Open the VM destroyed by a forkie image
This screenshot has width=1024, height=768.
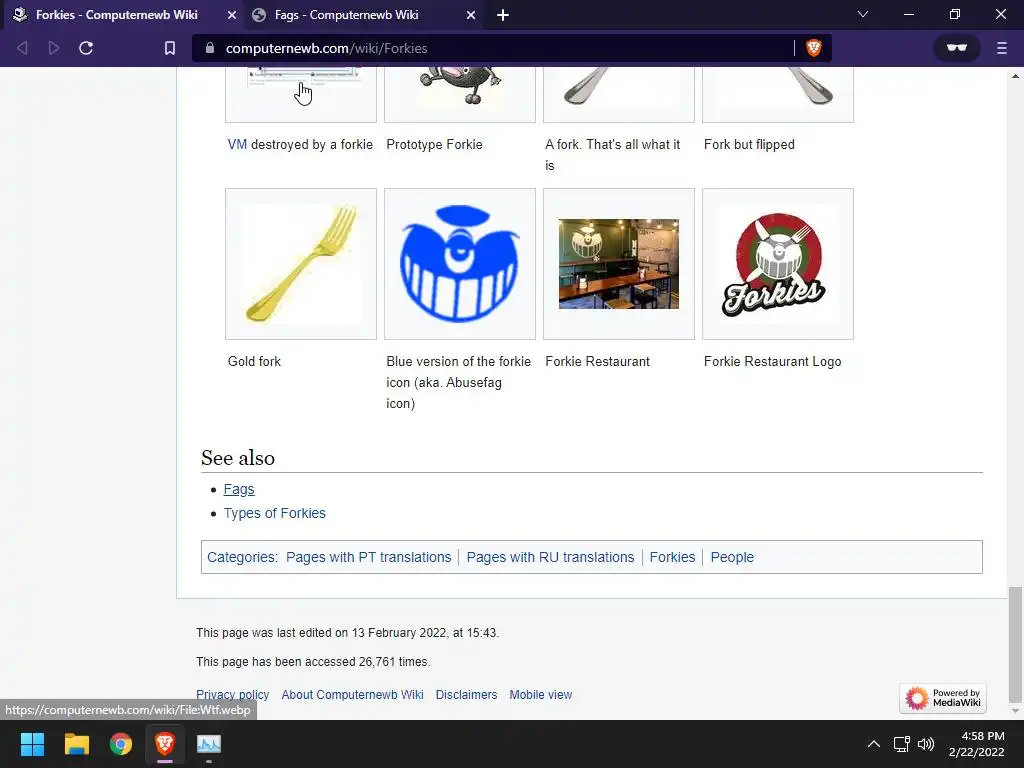coord(301,95)
